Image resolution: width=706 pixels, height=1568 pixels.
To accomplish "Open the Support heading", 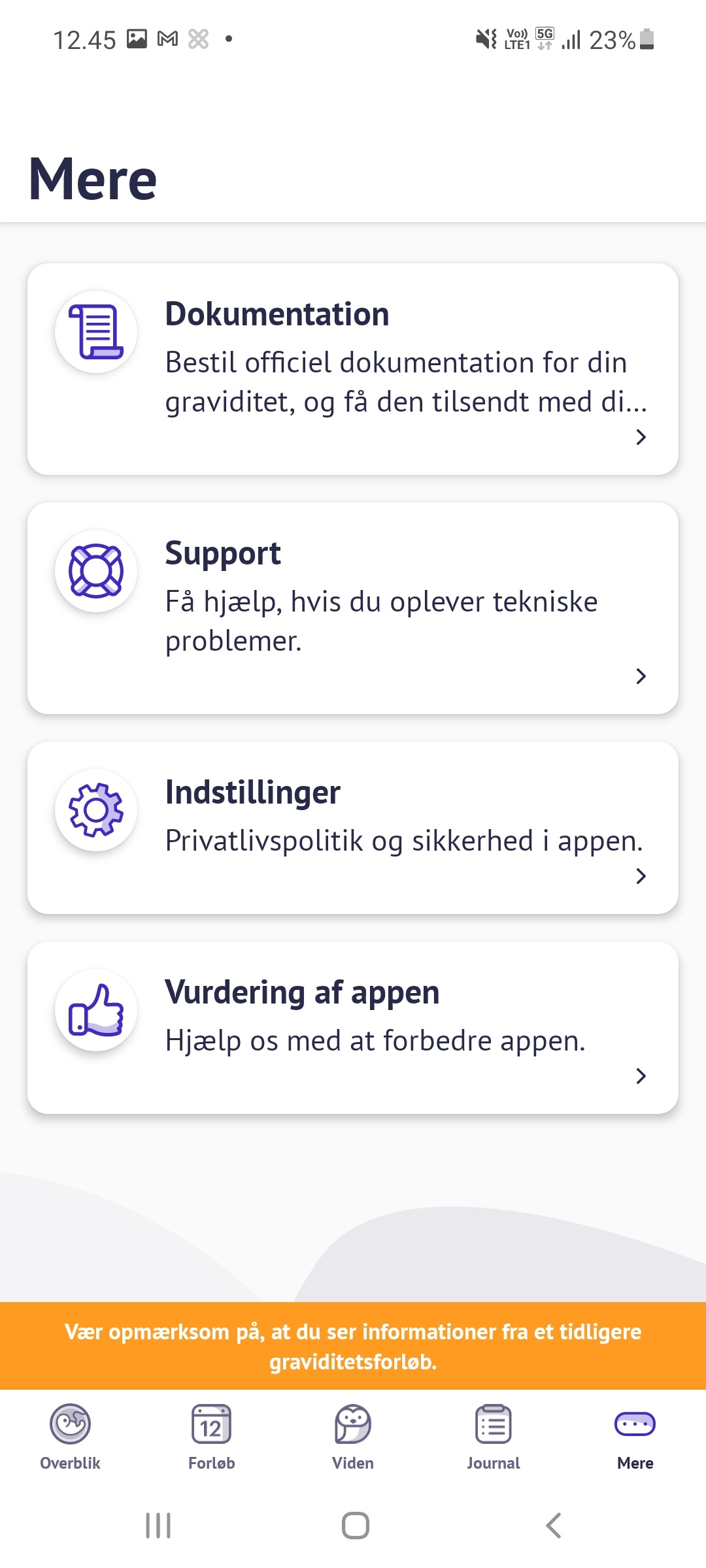I will [x=223, y=553].
